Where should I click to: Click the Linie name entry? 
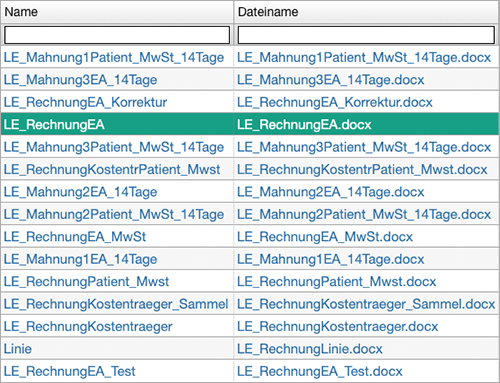[x=18, y=349]
